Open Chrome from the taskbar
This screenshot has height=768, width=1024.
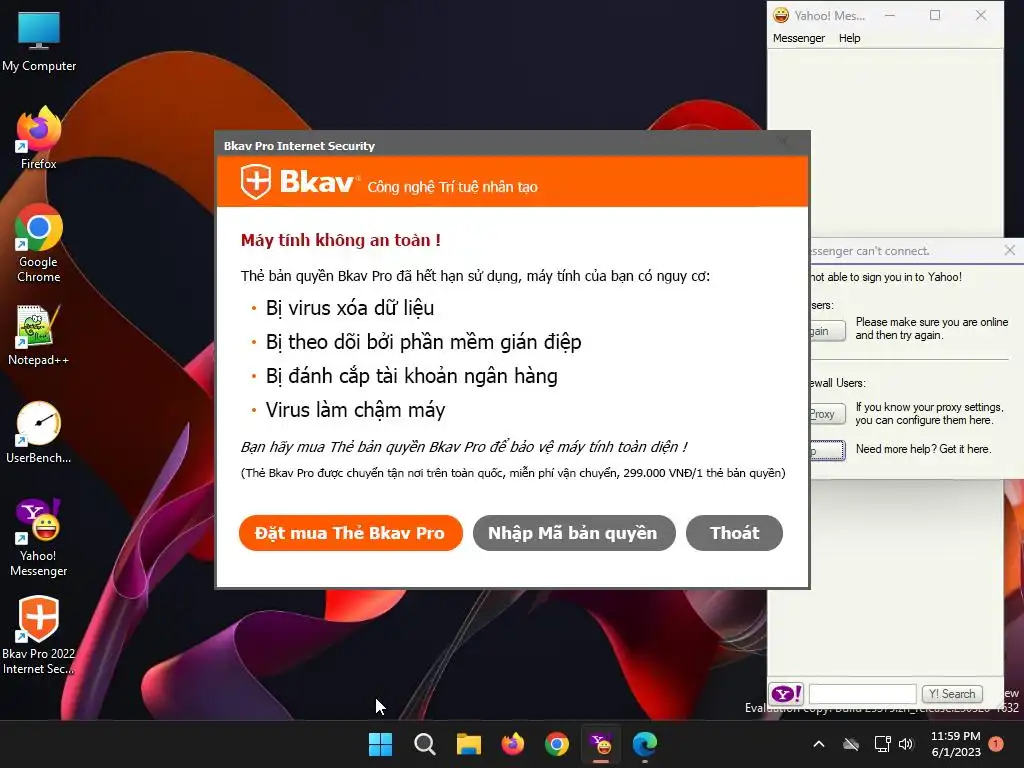(x=556, y=744)
